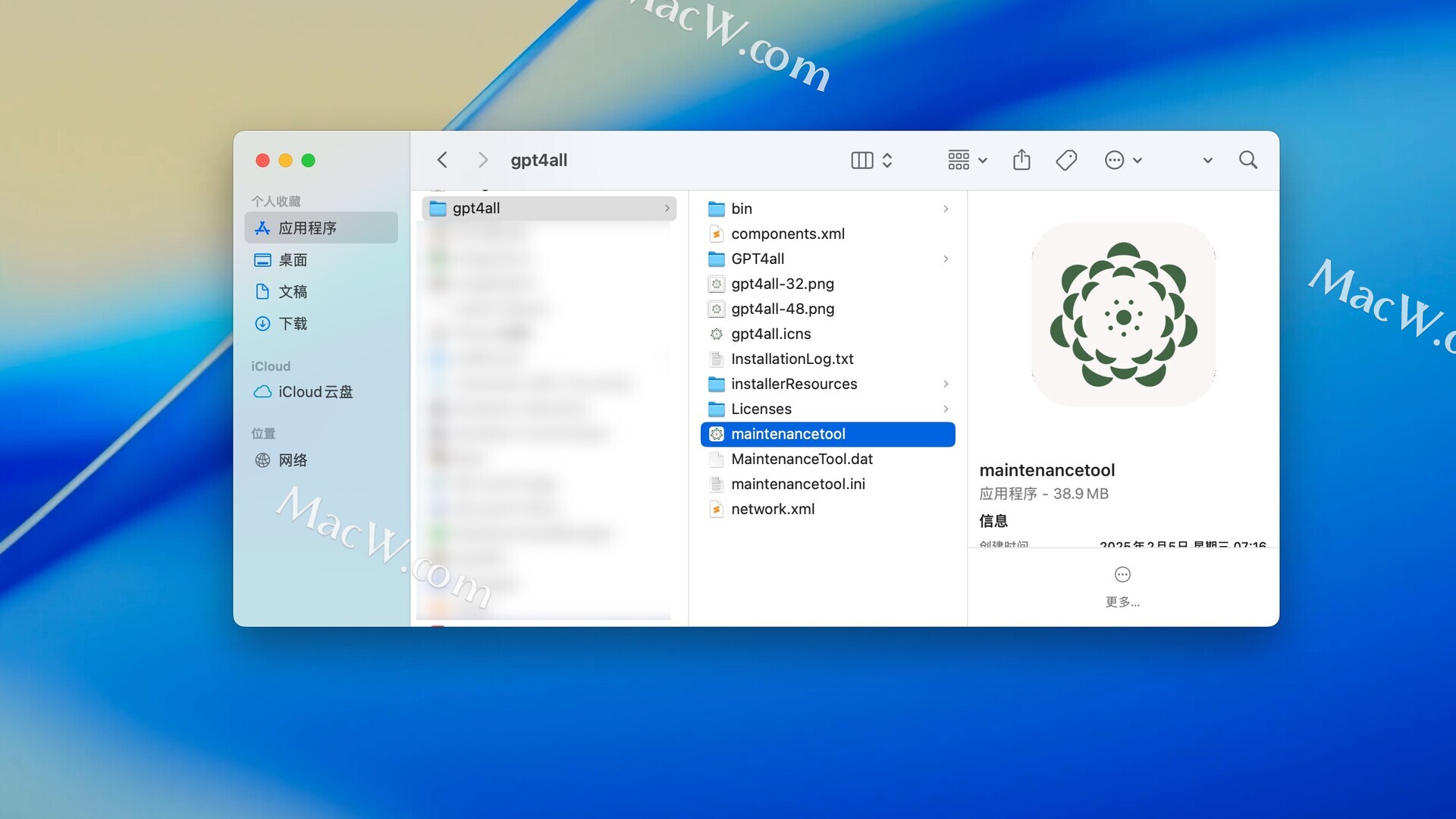This screenshot has width=1456, height=819.
Task: Click the 信息 heading in preview pane
Action: [x=993, y=521]
